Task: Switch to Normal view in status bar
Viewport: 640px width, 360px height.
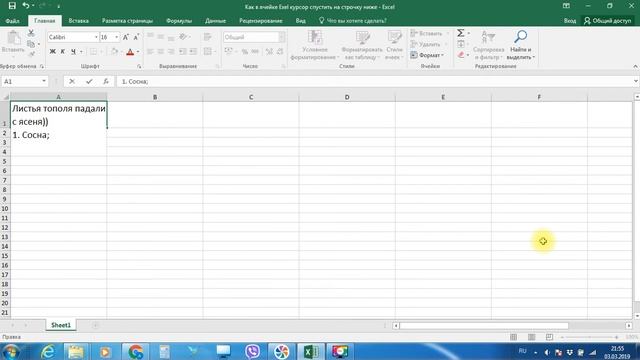Action: tap(513, 337)
